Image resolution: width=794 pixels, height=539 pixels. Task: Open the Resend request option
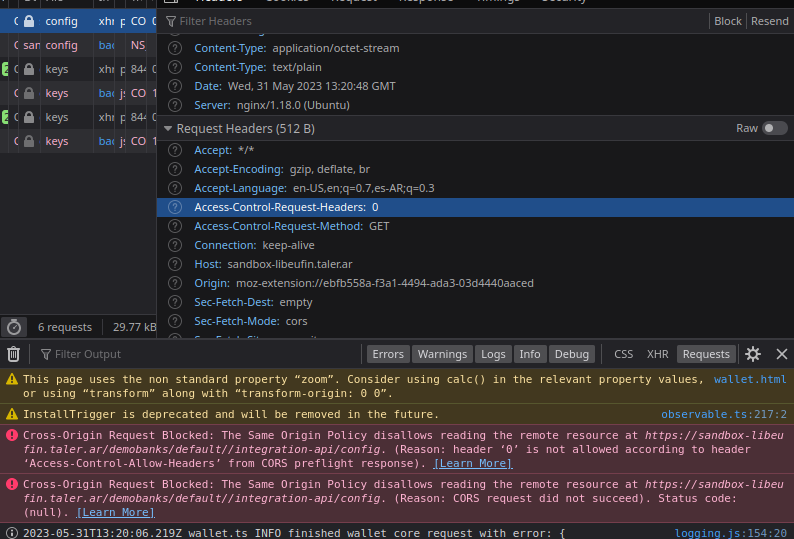point(769,21)
